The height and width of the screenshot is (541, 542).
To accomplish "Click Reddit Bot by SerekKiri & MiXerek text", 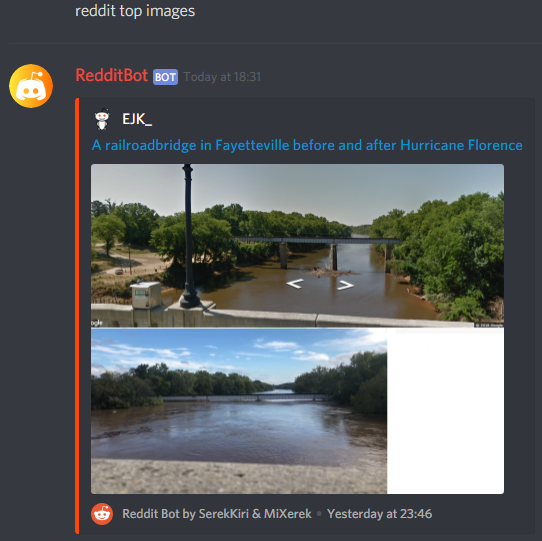I will pos(217,514).
